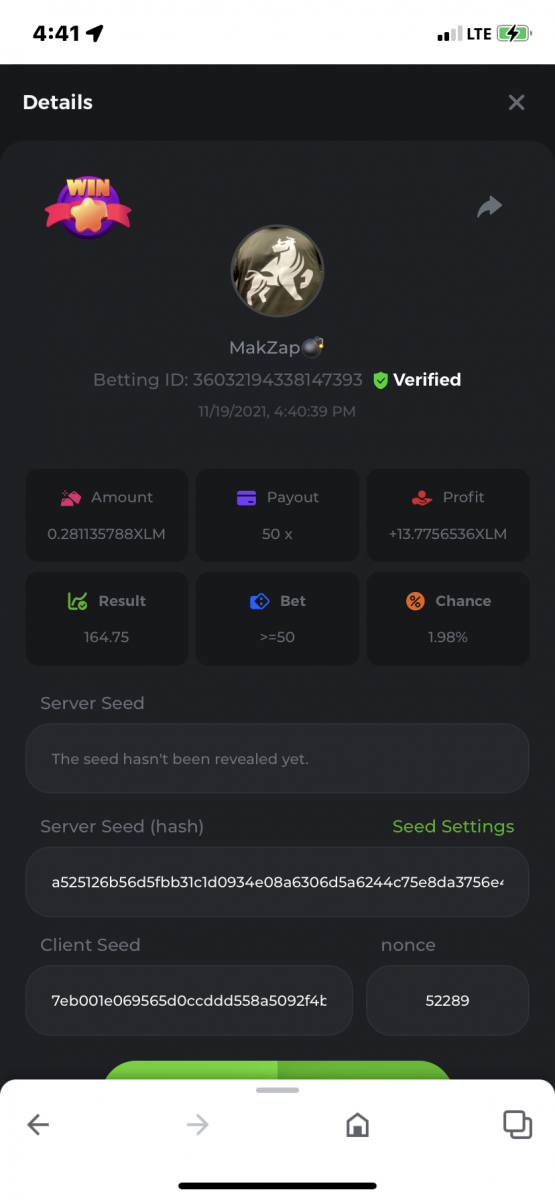Go back with browser back arrow

pos(38,1125)
